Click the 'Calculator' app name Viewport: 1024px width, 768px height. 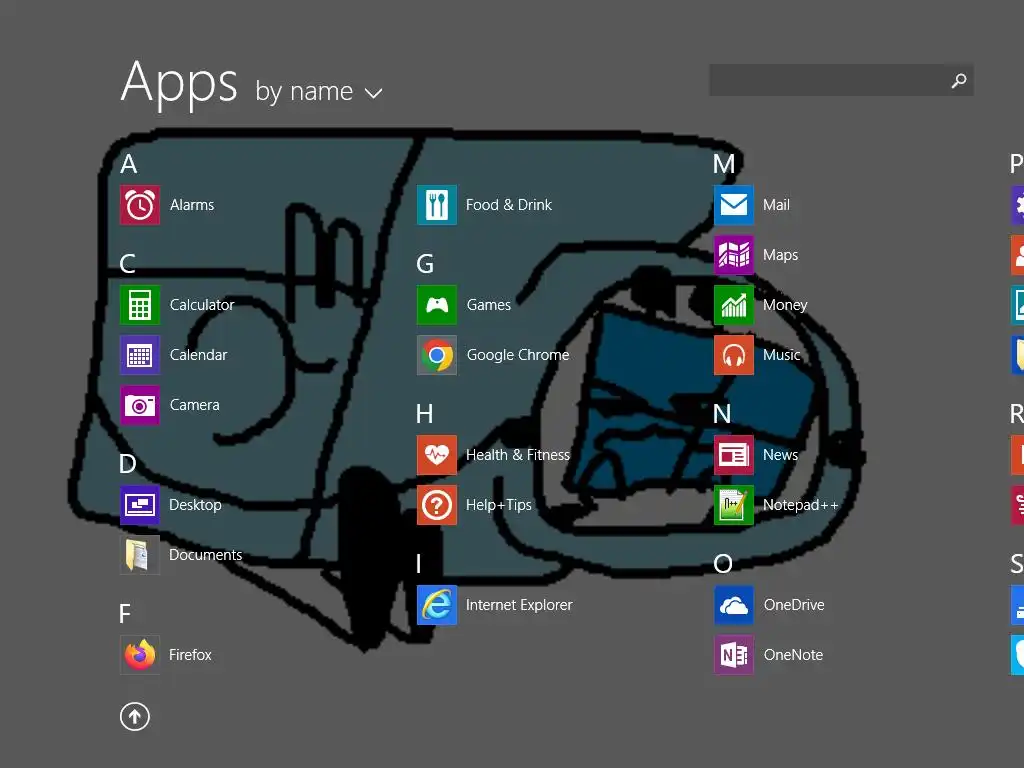click(x=202, y=305)
